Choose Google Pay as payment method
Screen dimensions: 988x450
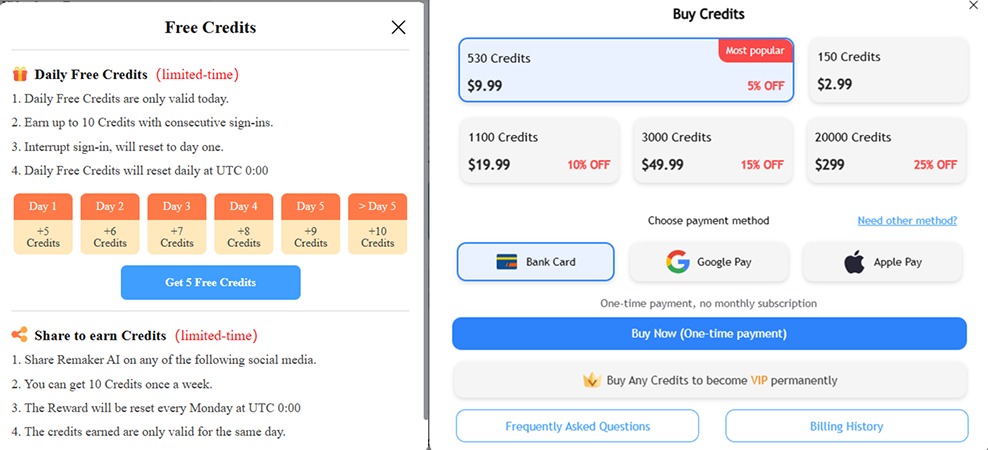(711, 262)
